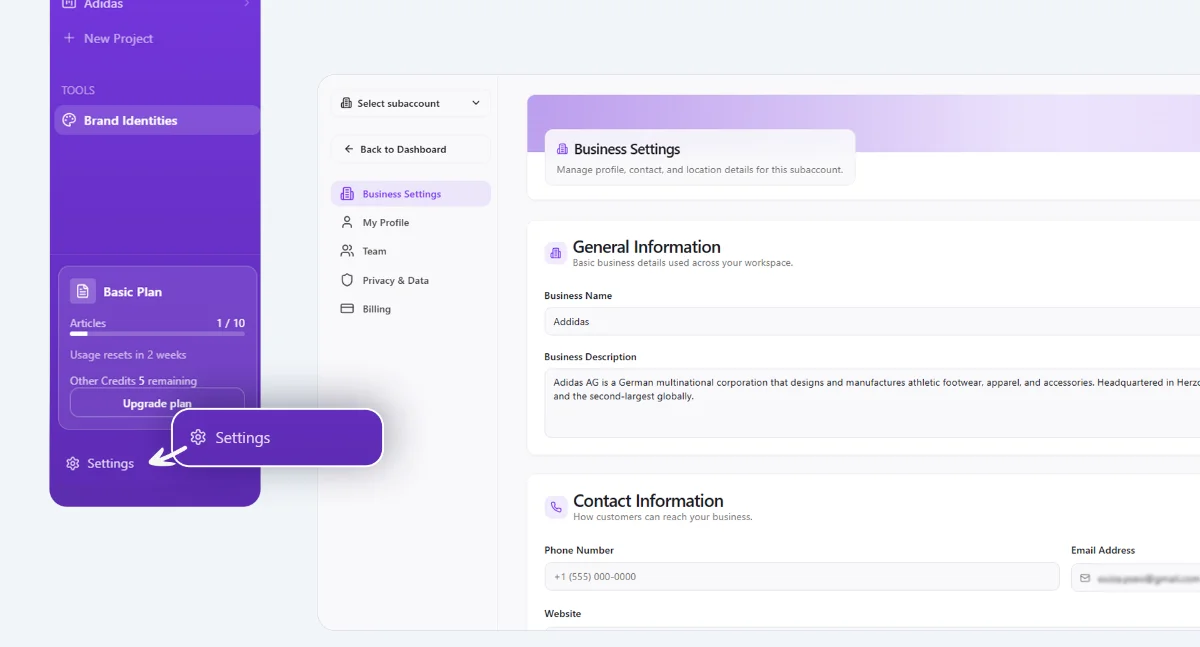Click the '1 / 10' articles count
The height and width of the screenshot is (647, 1200).
coord(231,323)
